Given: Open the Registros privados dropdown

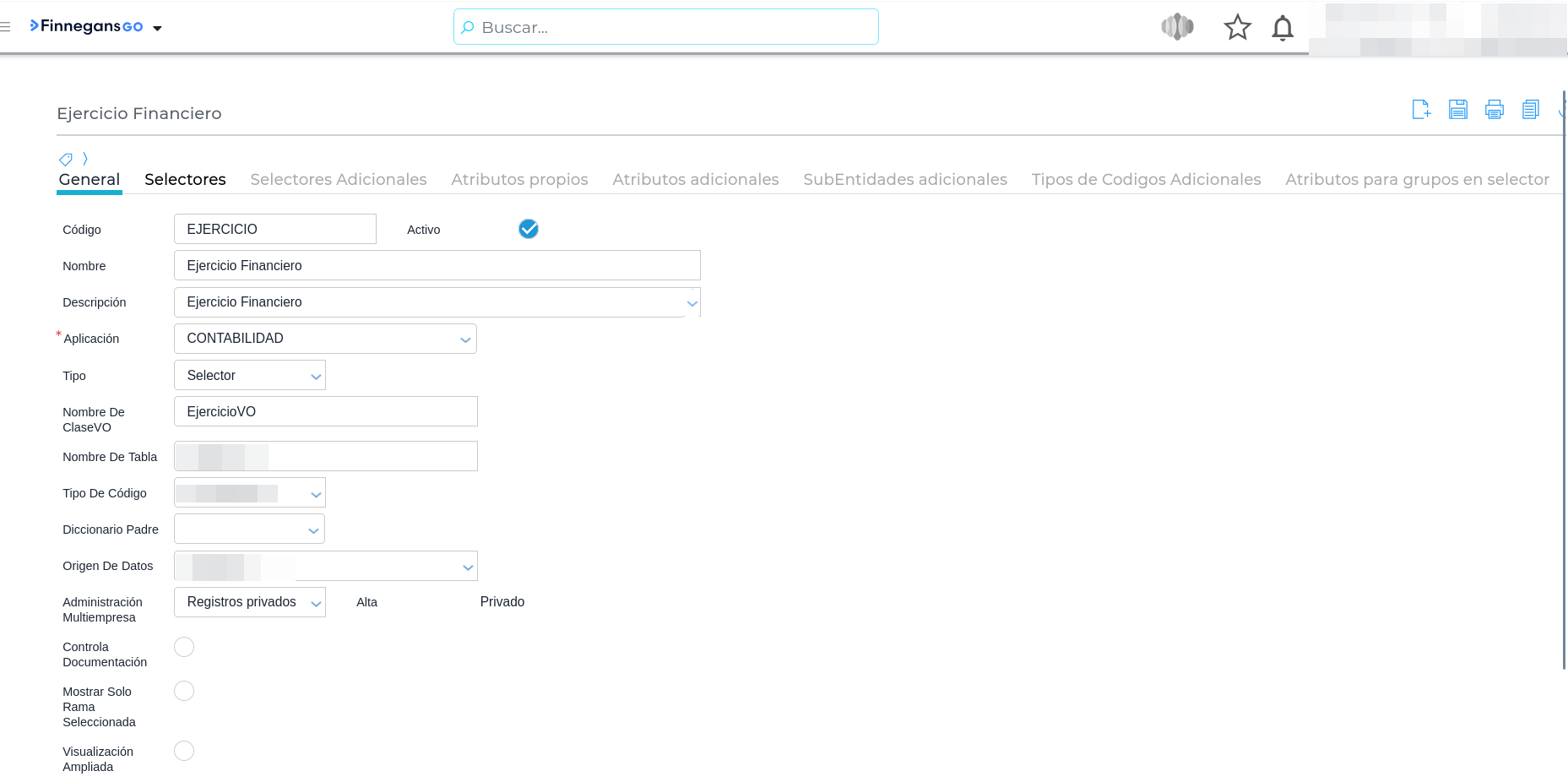Looking at the screenshot, I should [250, 602].
